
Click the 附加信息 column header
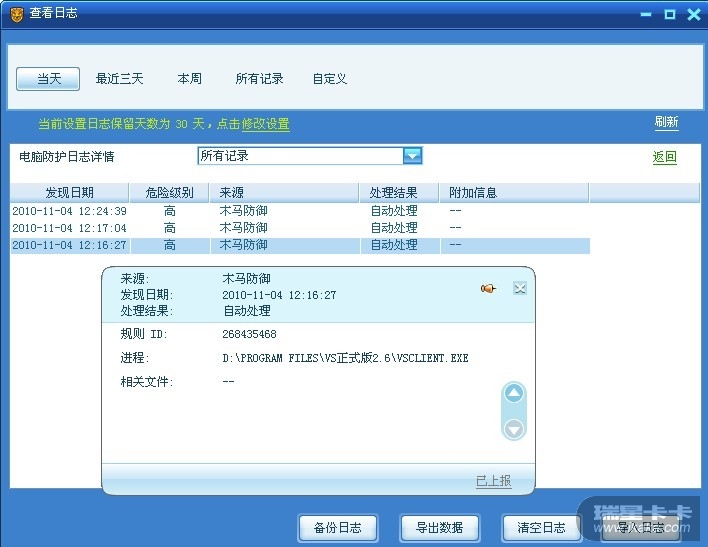[514, 193]
